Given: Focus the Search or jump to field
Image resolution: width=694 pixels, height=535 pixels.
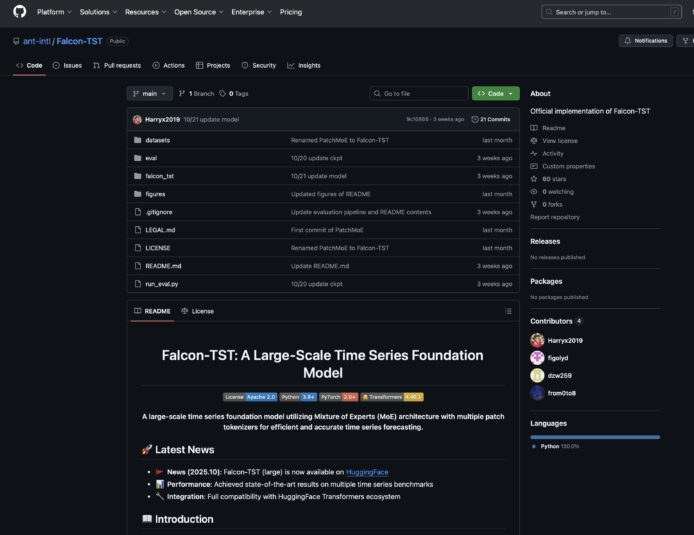Looking at the screenshot, I should coord(611,12).
